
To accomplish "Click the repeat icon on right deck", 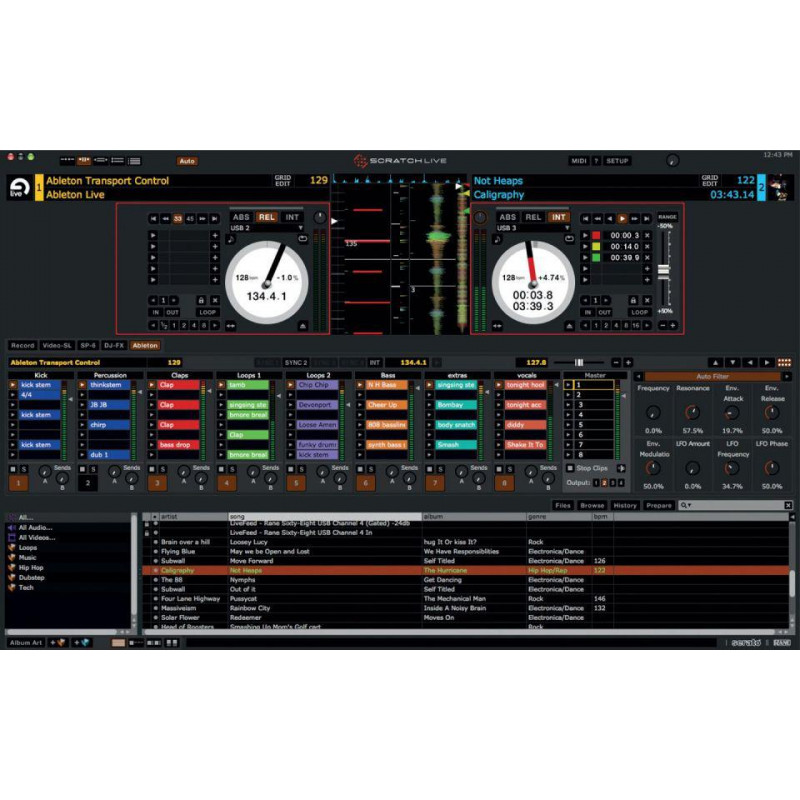I will [569, 239].
